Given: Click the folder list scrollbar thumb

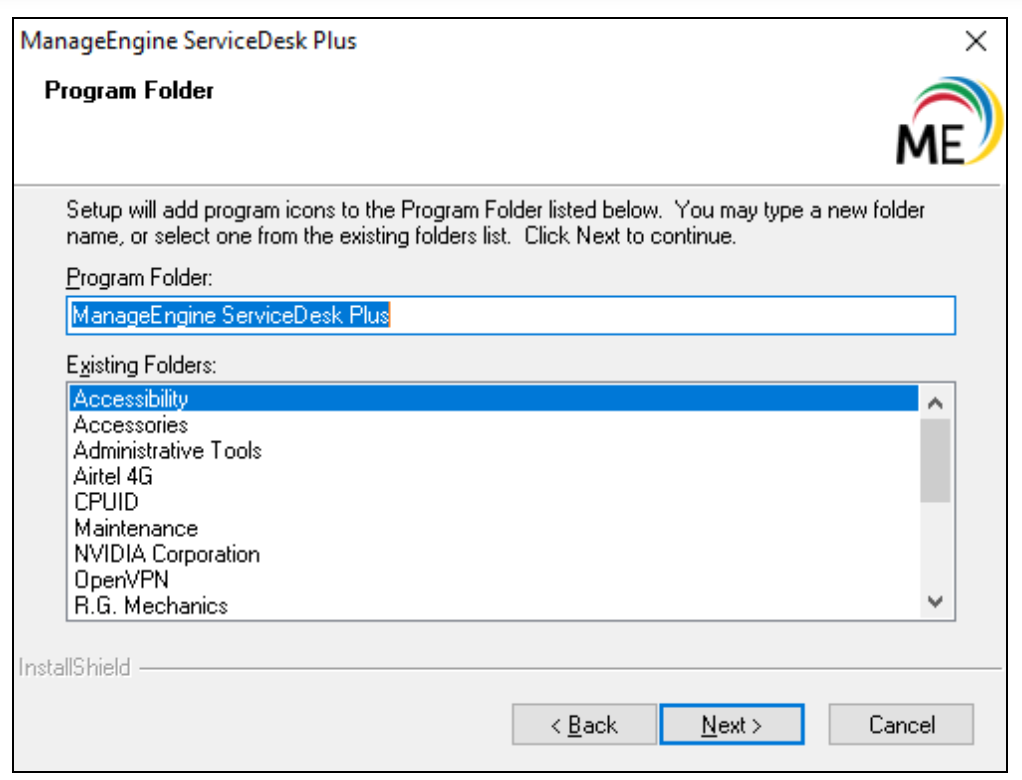Looking at the screenshot, I should click(936, 460).
